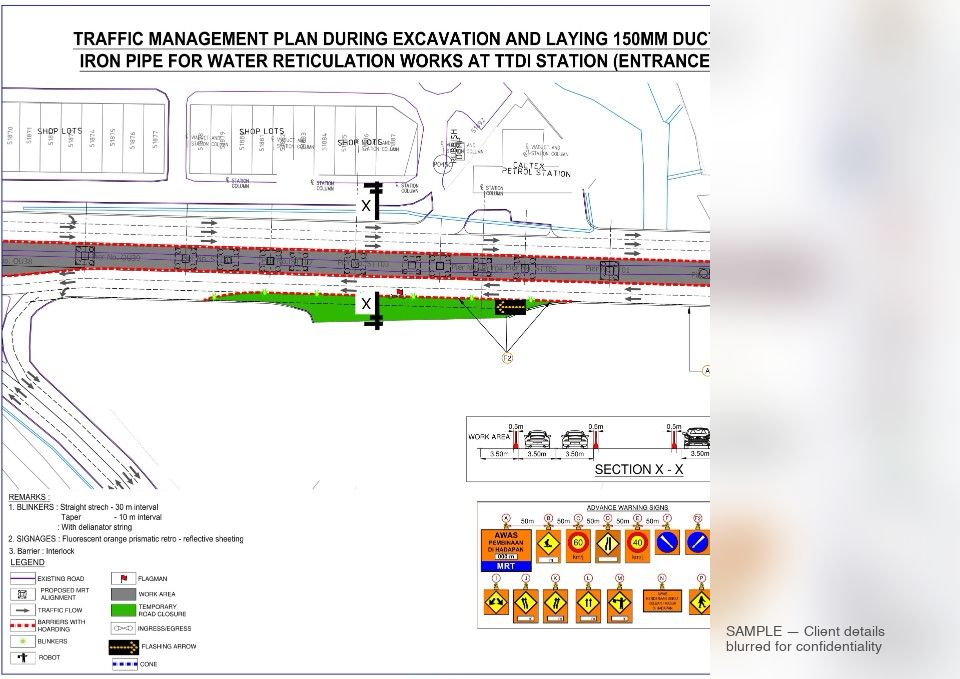Click the Traffic Flow arrow legend icon
Viewport: 960px width, 679px height.
[21, 610]
